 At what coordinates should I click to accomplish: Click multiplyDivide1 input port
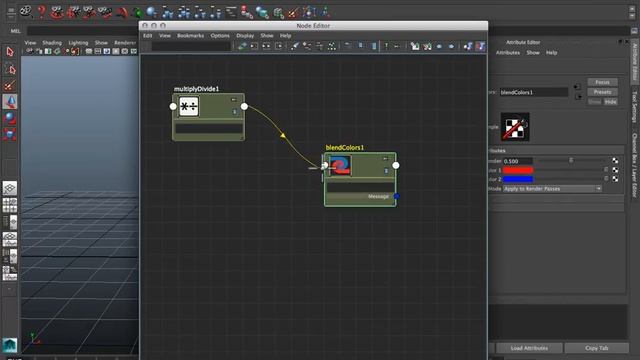click(173, 106)
